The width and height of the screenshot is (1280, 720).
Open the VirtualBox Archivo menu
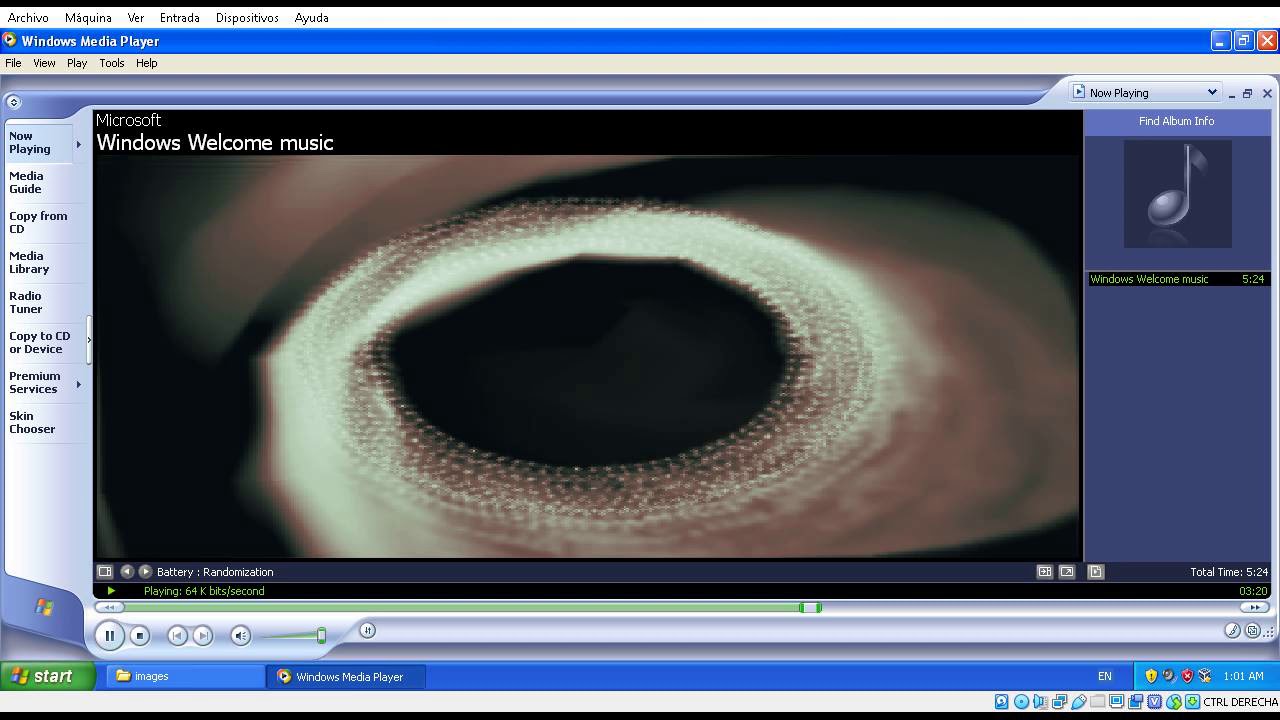coord(28,18)
